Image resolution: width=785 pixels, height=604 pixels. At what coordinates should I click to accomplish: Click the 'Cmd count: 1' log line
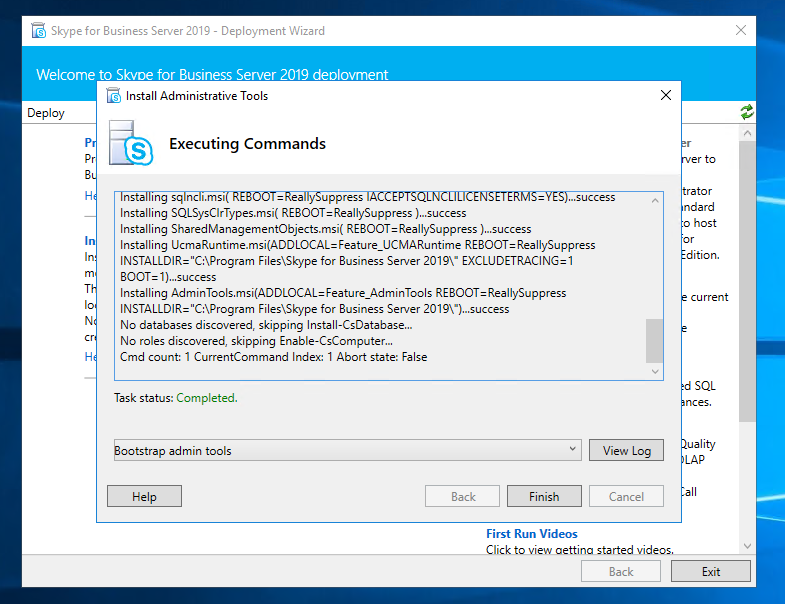pos(274,357)
